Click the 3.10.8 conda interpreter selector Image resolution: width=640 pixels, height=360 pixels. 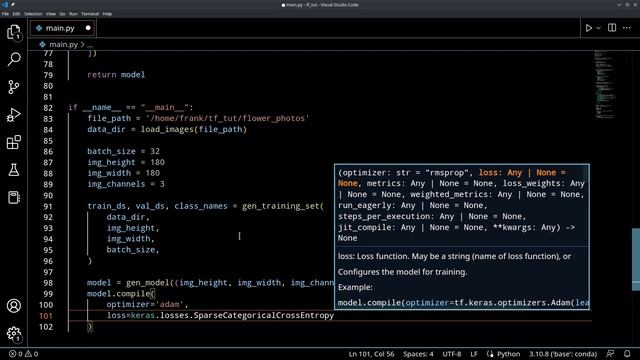coord(563,354)
